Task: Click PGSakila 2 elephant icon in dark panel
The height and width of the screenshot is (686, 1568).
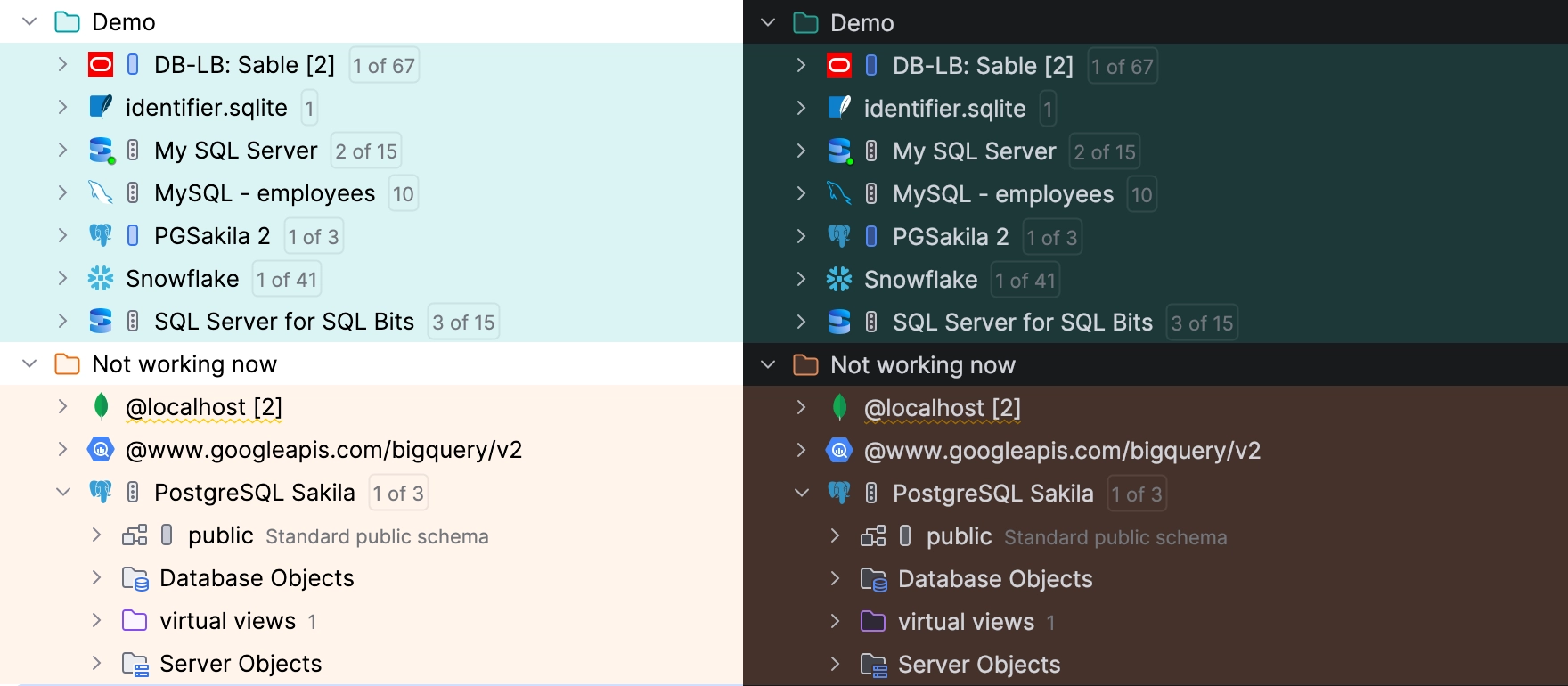Action: click(839, 236)
